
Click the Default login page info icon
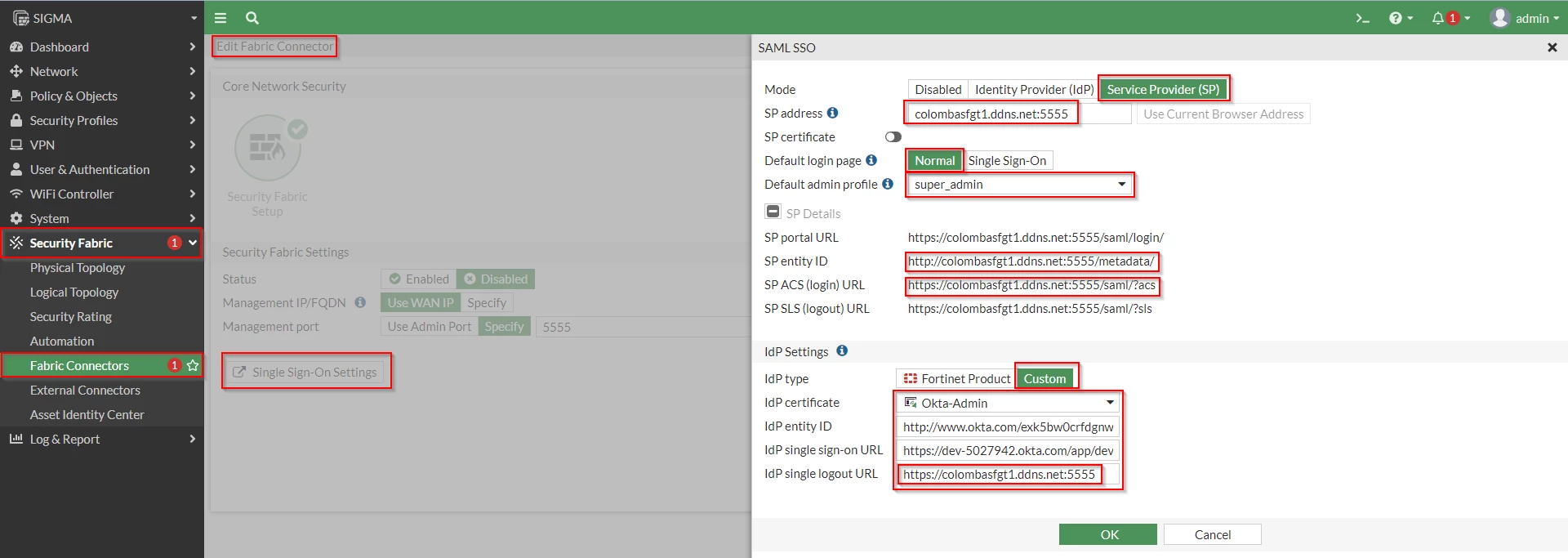pos(871,160)
